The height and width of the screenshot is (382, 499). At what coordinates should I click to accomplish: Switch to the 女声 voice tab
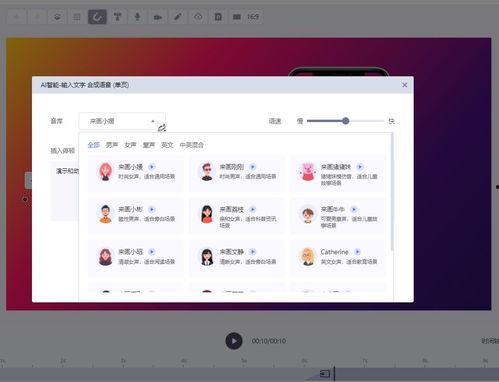coord(130,145)
